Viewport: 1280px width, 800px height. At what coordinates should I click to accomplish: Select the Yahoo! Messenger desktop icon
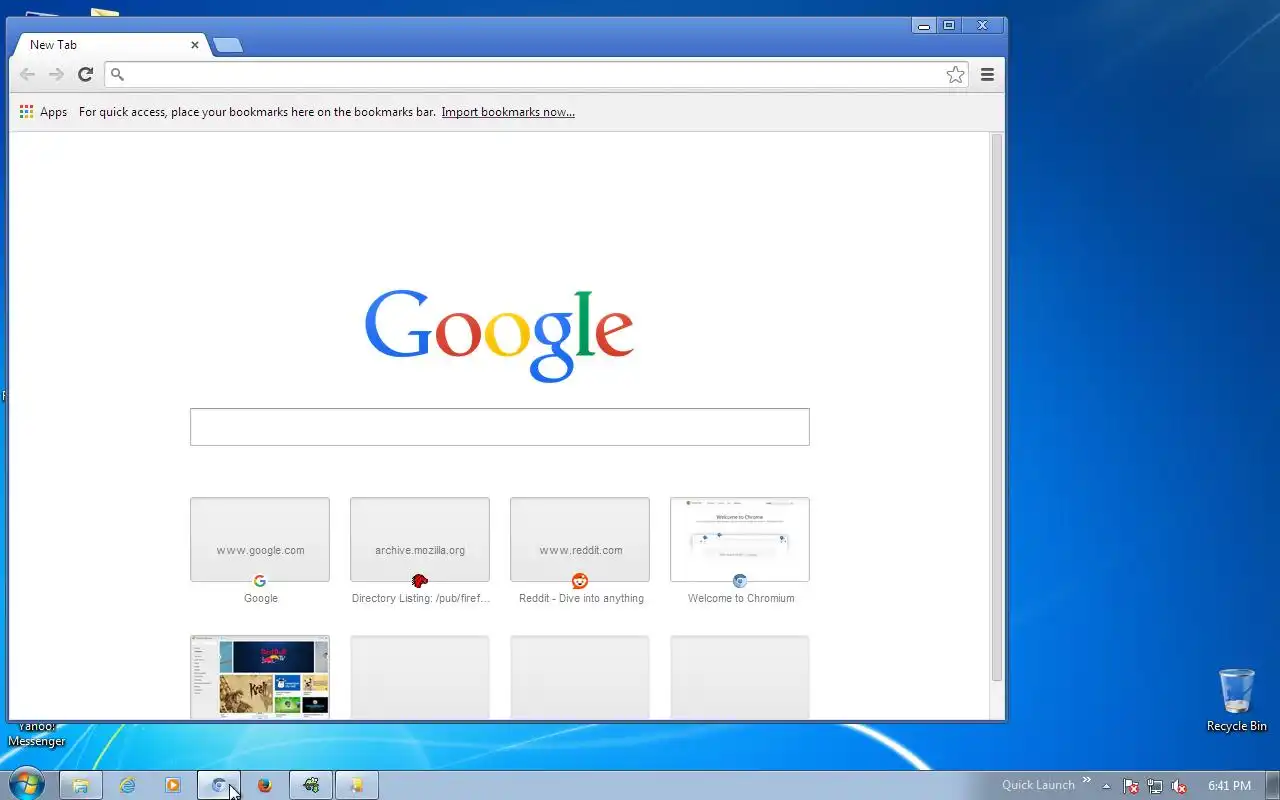point(37,734)
